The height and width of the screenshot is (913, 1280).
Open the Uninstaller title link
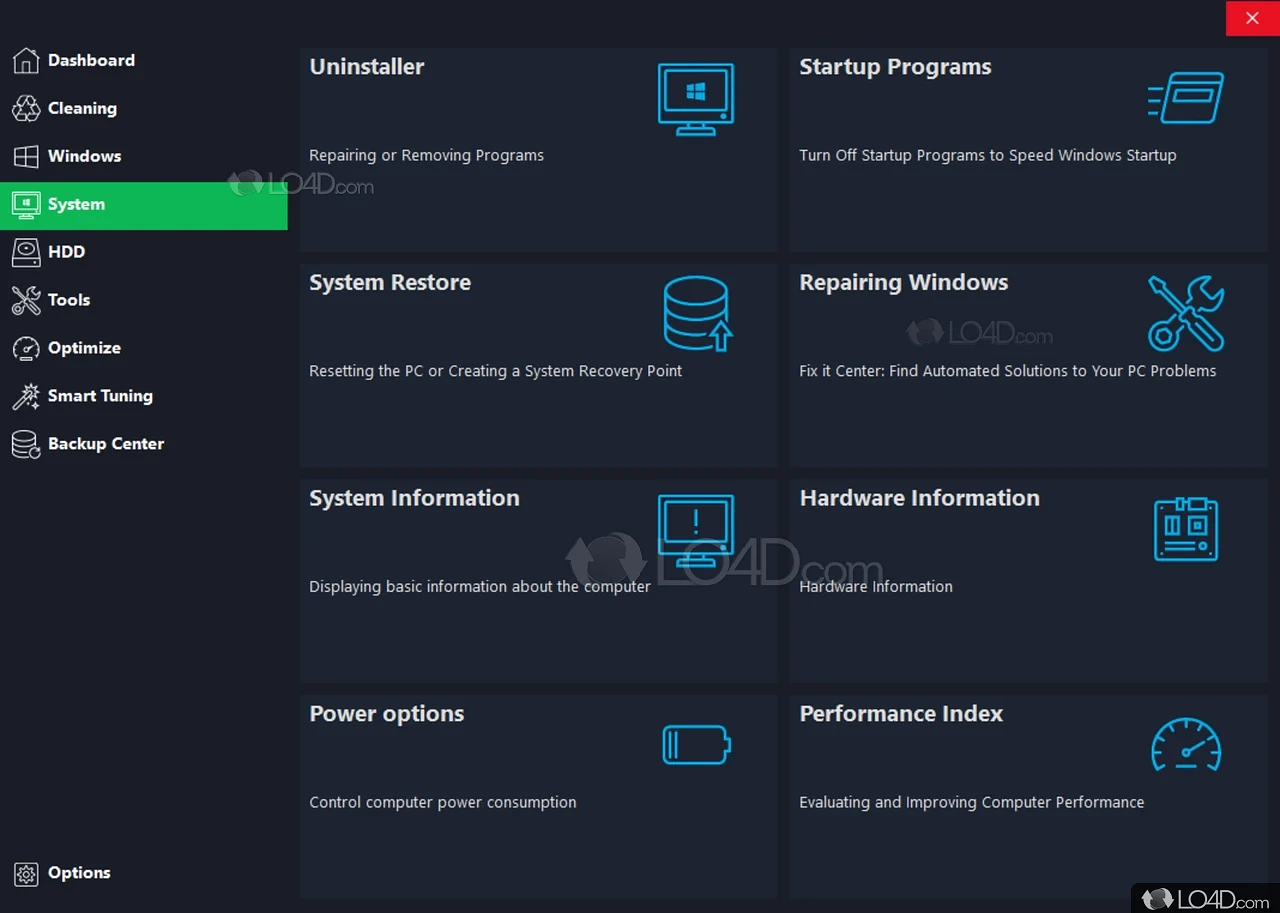click(x=367, y=67)
